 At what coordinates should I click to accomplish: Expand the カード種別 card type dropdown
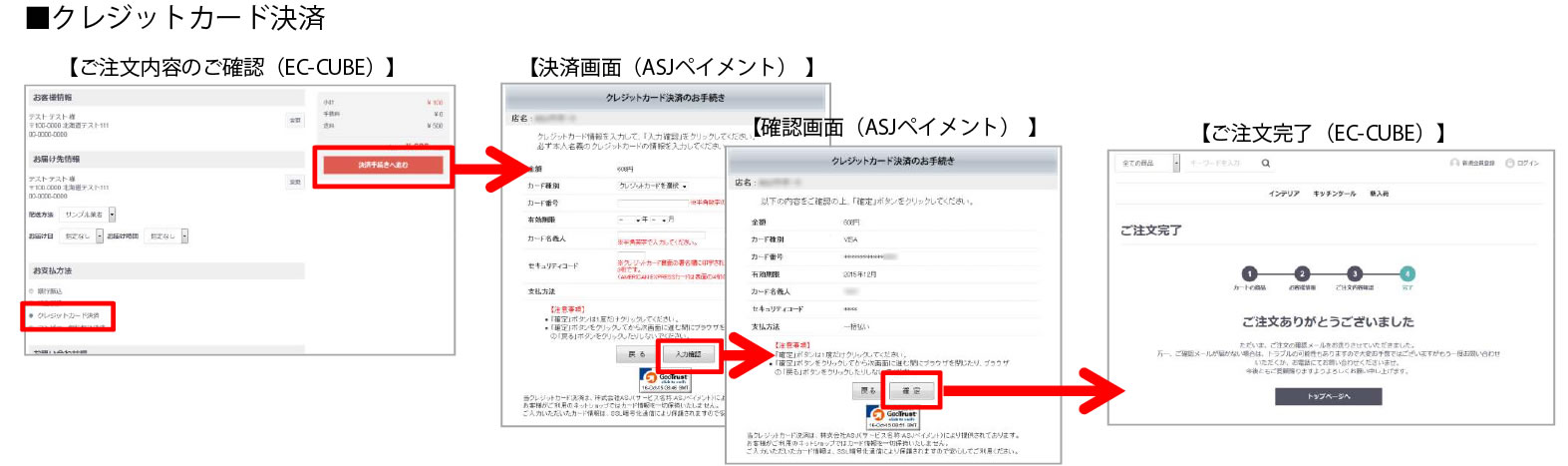(653, 187)
